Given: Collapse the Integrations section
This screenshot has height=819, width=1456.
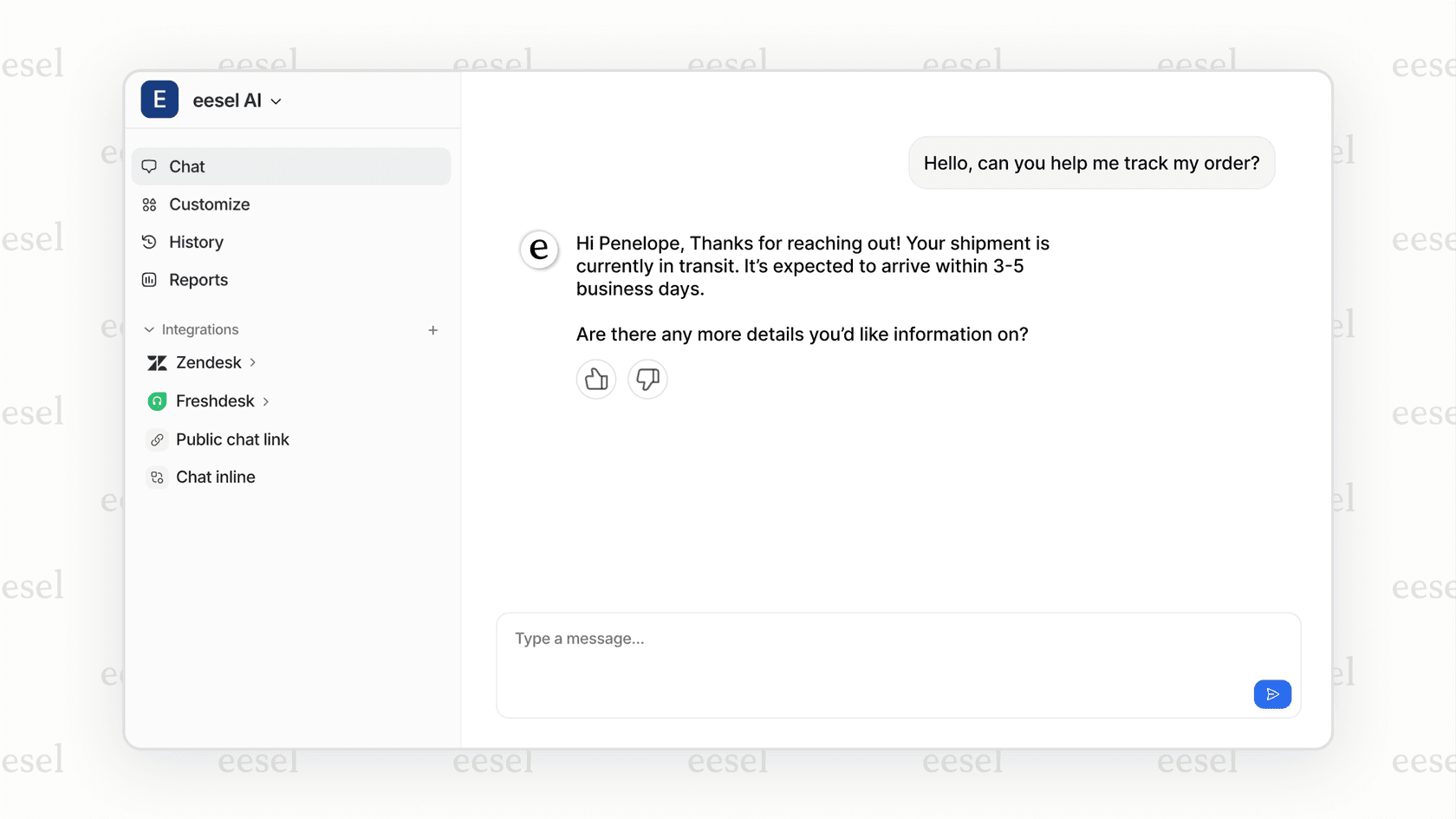Looking at the screenshot, I should pos(149,329).
